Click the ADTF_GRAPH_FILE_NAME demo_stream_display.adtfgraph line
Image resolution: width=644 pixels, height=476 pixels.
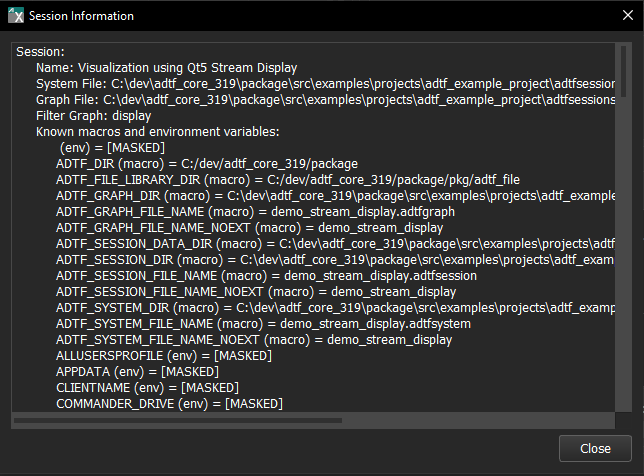[x=255, y=212]
